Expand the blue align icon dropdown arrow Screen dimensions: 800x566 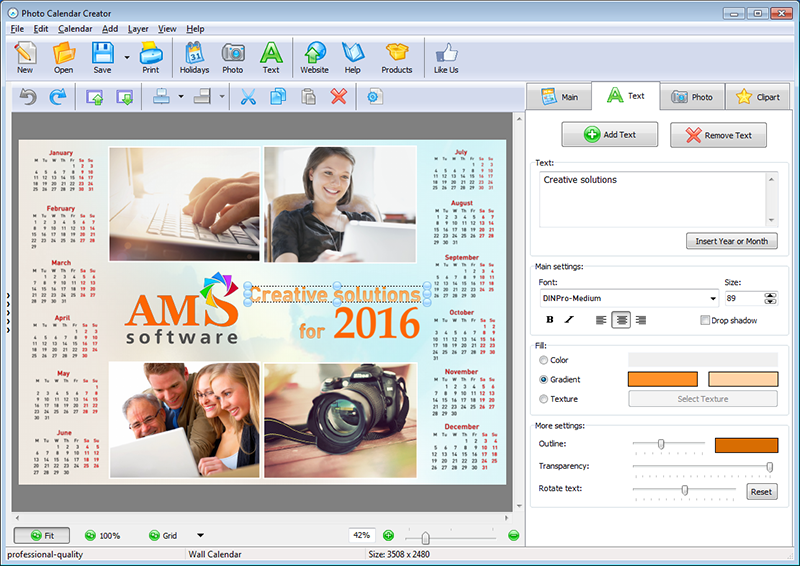(x=181, y=96)
